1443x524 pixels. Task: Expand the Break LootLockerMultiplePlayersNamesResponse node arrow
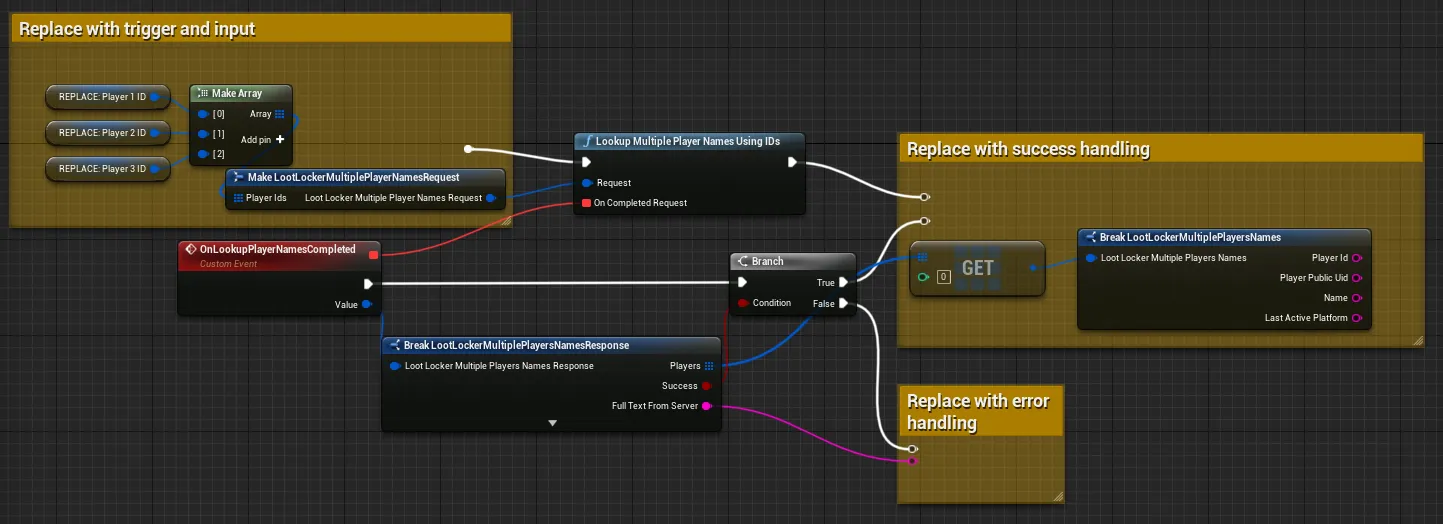[552, 423]
